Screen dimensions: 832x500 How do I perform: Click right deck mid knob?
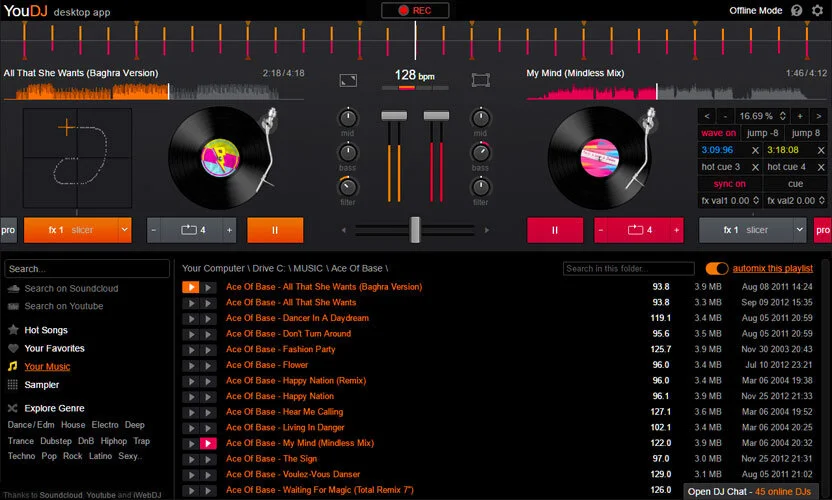coord(481,118)
